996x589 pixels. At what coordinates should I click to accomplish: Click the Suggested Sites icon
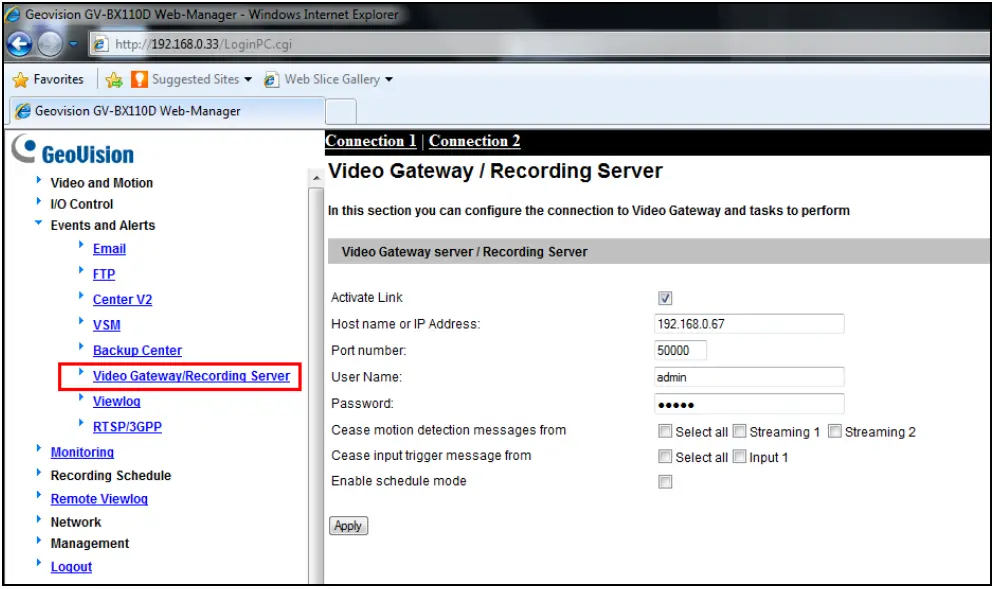[x=138, y=79]
